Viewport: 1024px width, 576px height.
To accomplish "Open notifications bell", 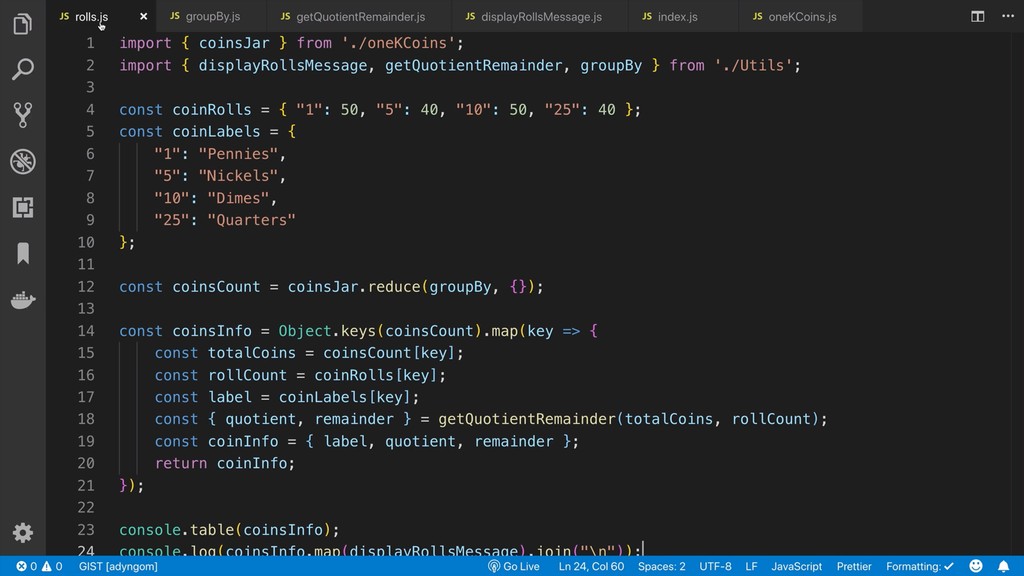I will [1003, 566].
